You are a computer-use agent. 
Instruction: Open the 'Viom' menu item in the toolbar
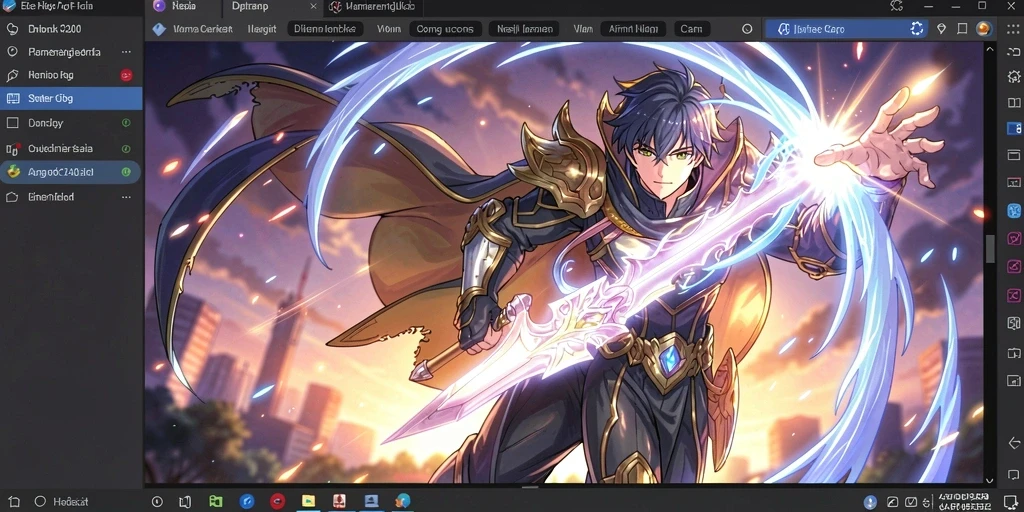click(389, 29)
